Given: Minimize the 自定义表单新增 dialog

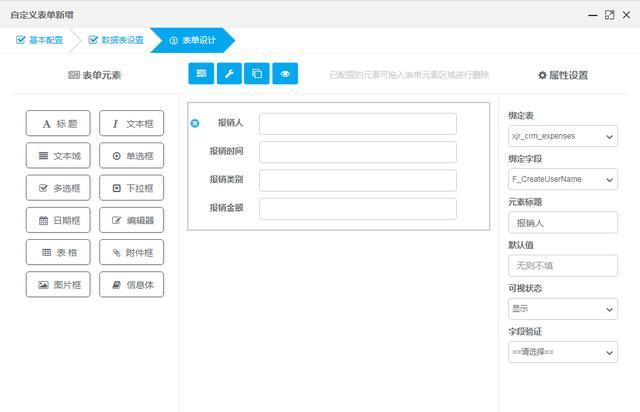Looking at the screenshot, I should point(593,15).
